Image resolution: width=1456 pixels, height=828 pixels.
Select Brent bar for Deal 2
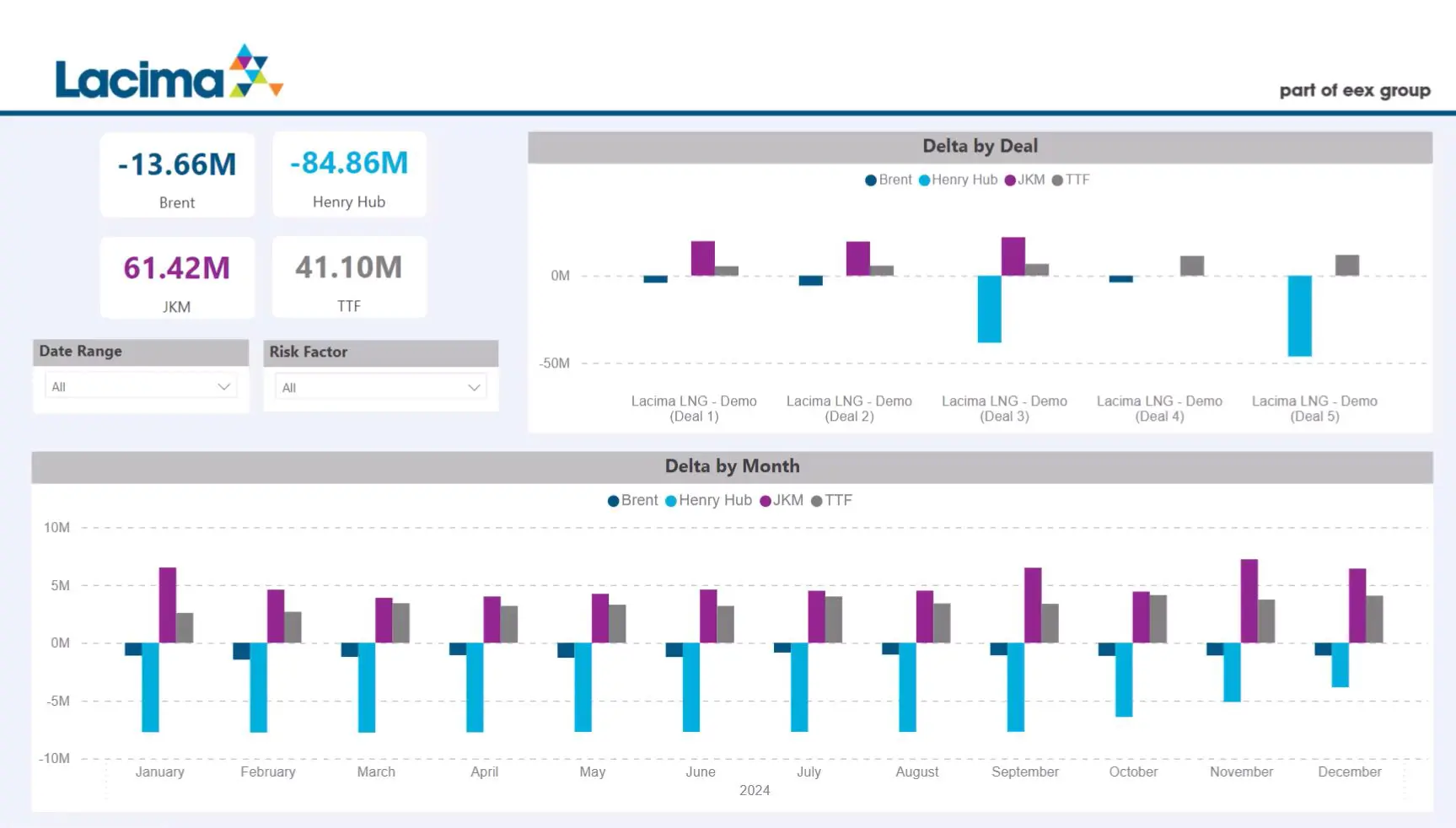tap(810, 281)
